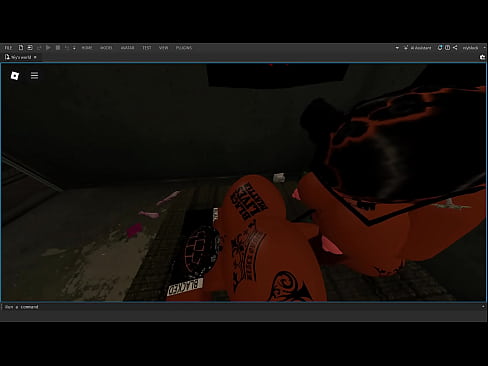Open the FILE menu
This screenshot has width=488, height=366.
point(8,48)
